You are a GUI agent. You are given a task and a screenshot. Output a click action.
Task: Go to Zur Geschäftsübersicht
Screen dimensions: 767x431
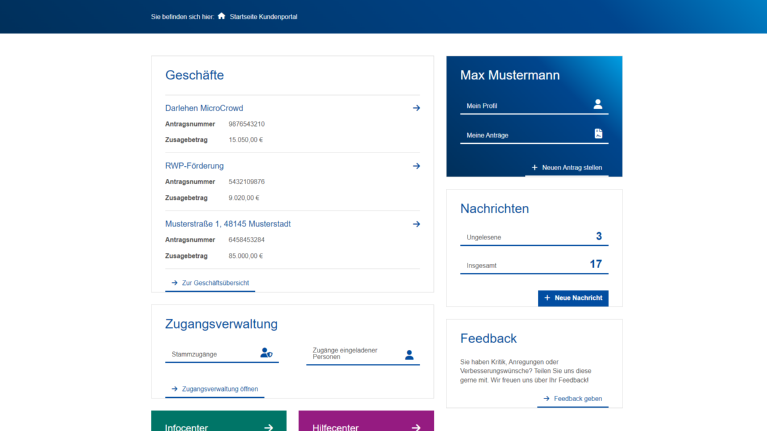coord(210,283)
